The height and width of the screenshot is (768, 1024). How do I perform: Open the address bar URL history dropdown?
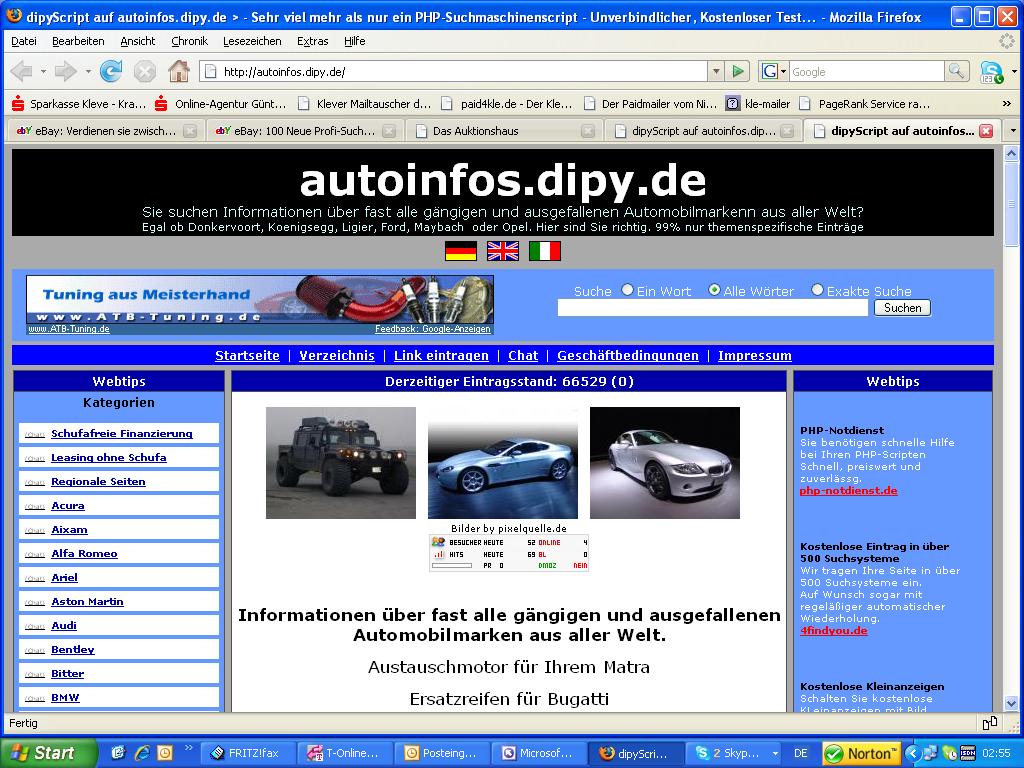click(715, 71)
